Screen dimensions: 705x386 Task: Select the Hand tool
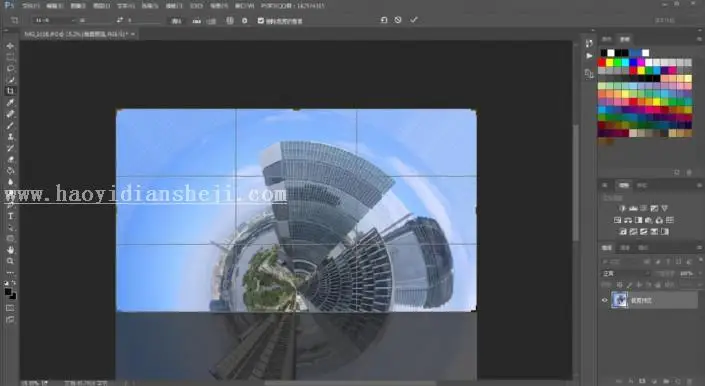pos(10,250)
